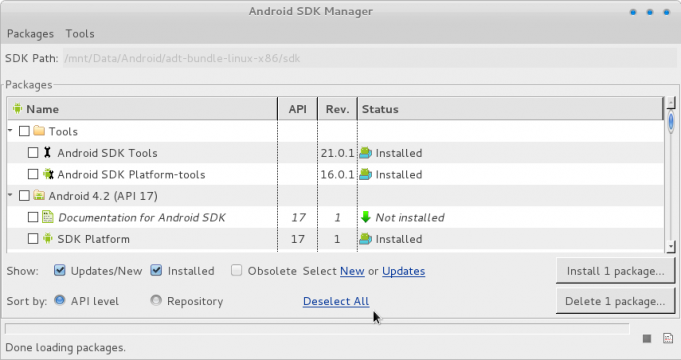
Task: Check the SDK Platform checkbox
Action: tap(33, 239)
